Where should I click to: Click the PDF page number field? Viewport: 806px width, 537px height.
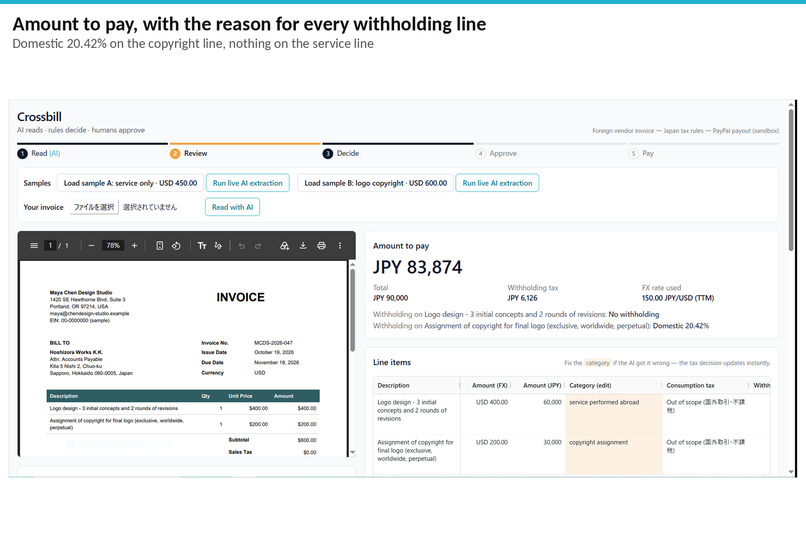click(50, 246)
